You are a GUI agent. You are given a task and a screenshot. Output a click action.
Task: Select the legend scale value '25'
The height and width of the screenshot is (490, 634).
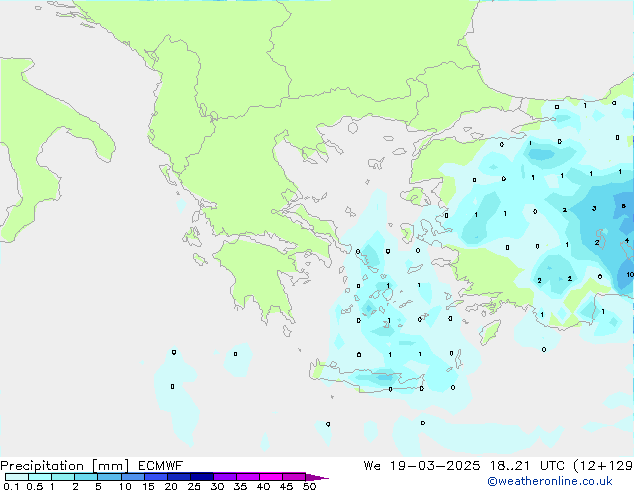tap(194, 486)
